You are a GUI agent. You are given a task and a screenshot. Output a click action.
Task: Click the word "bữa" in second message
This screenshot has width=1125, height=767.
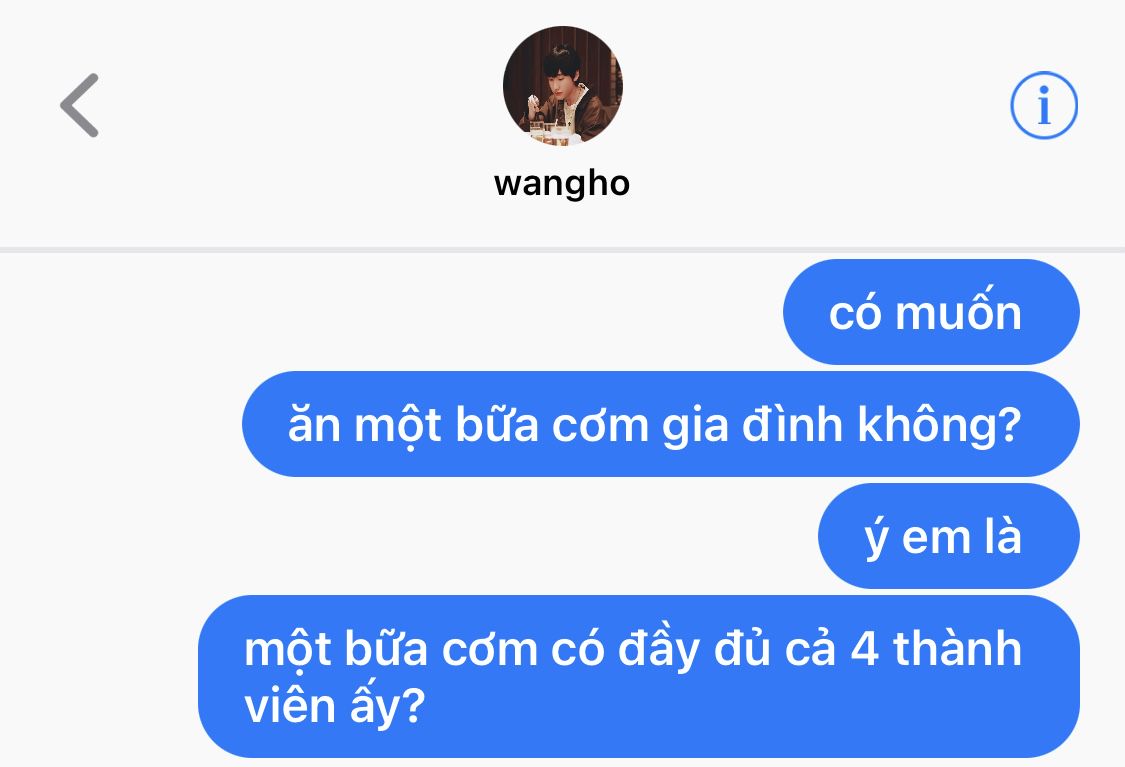point(496,424)
